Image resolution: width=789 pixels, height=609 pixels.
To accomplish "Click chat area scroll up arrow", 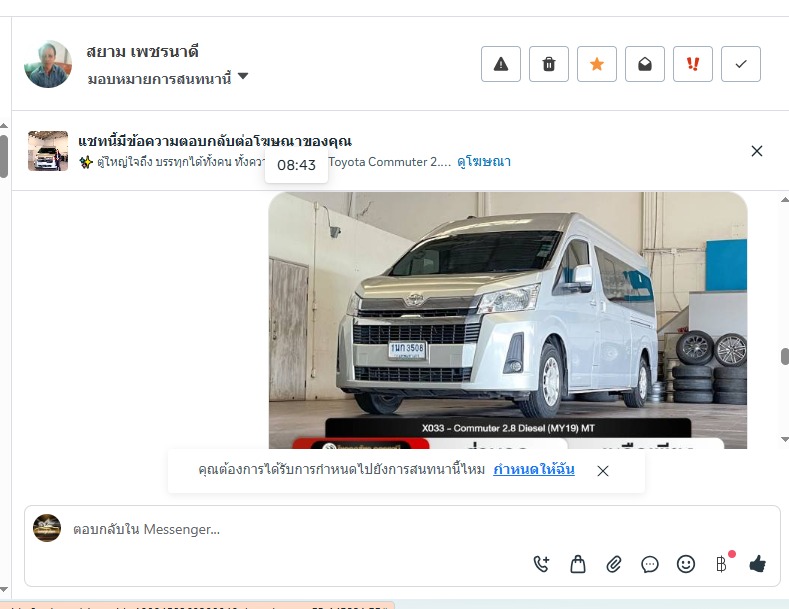I will tap(784, 200).
